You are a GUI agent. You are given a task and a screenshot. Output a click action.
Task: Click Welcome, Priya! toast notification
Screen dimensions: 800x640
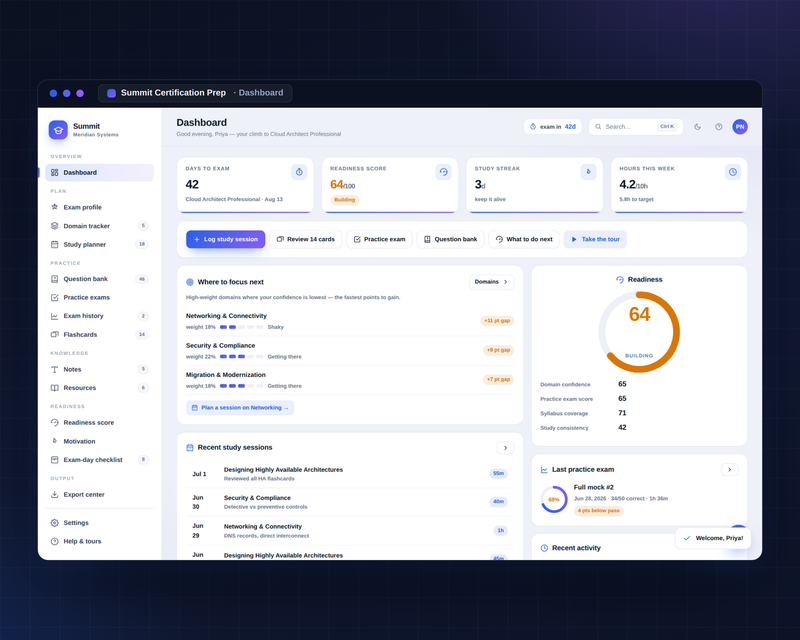(x=713, y=538)
